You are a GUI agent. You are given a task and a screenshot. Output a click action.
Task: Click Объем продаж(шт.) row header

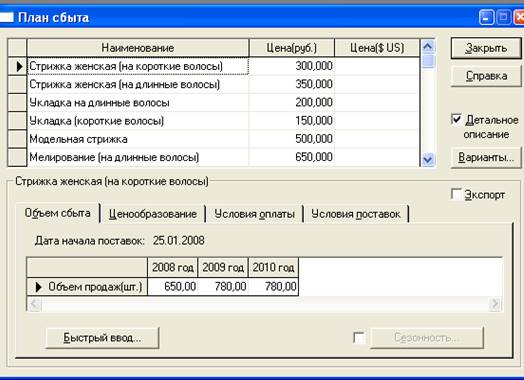coord(87,287)
